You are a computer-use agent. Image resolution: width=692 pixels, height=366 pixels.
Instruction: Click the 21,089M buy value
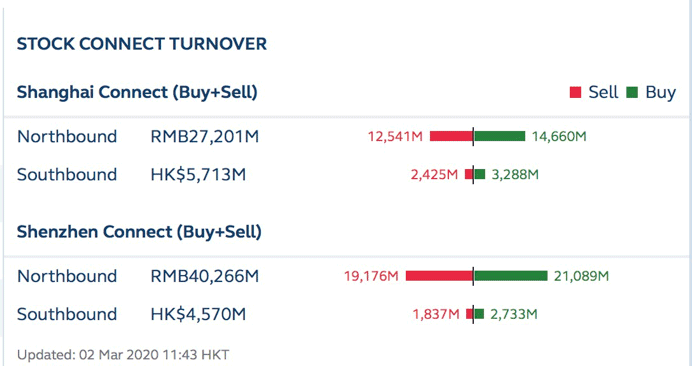(x=582, y=276)
